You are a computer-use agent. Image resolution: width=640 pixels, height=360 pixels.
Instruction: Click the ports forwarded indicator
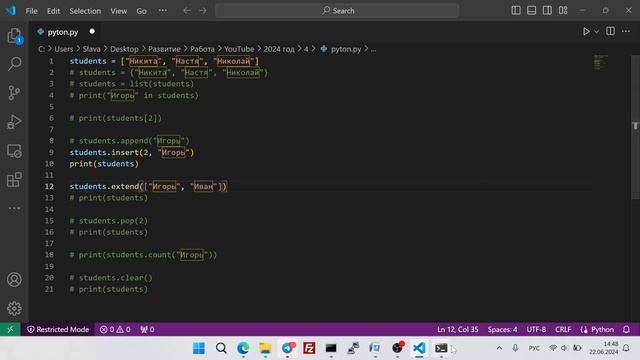pos(147,329)
